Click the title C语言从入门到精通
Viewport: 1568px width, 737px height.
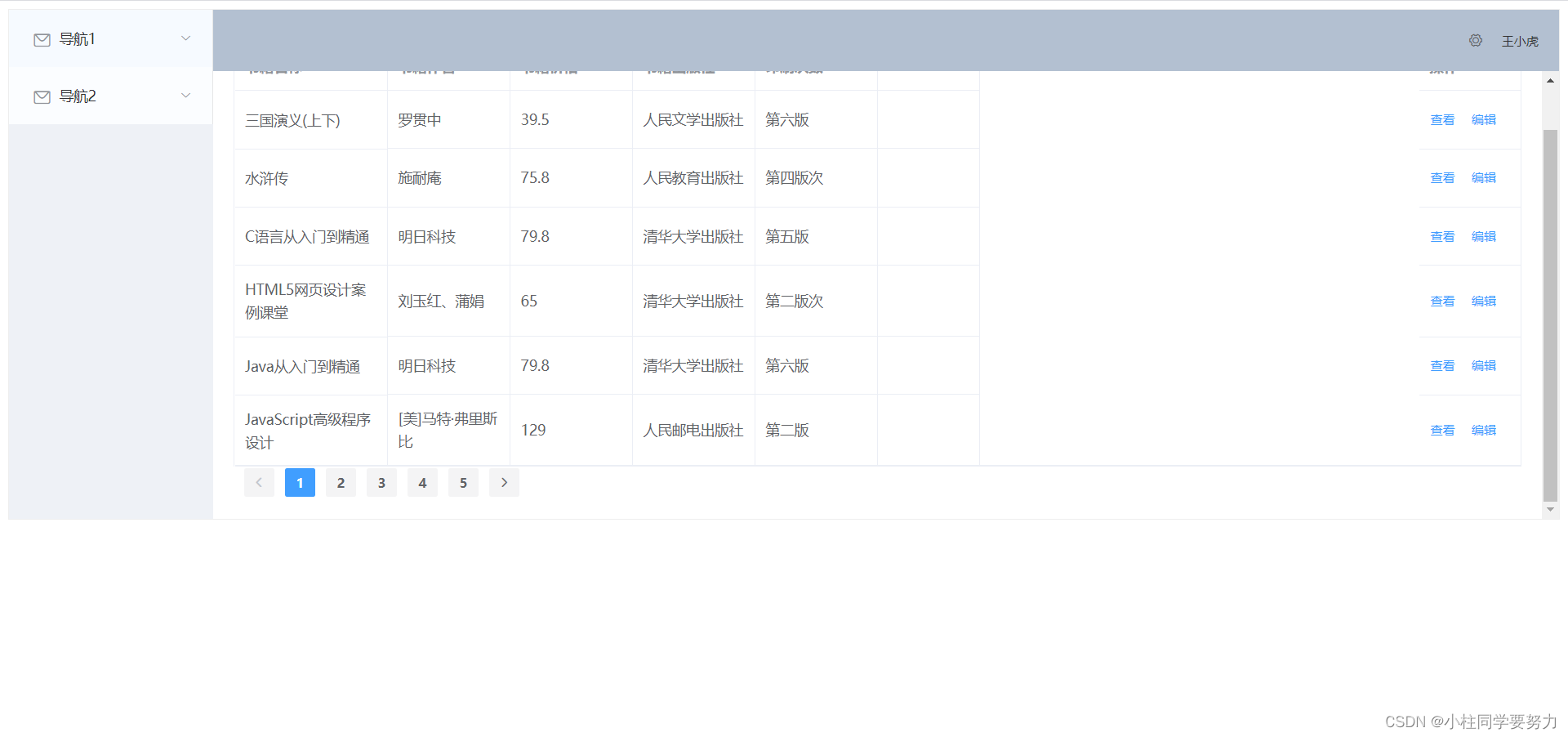point(307,237)
